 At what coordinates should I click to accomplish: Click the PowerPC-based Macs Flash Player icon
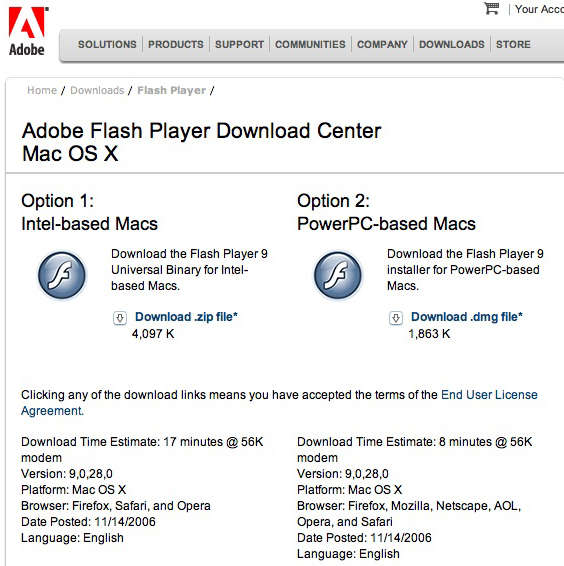tap(338, 275)
